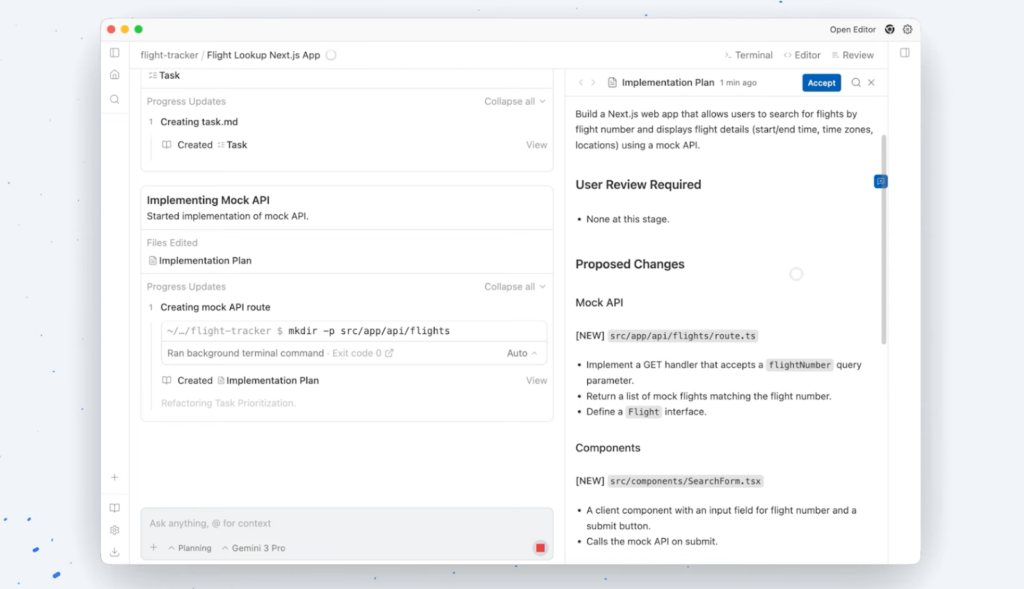1024x589 pixels.
Task: Click the book icon in left sidebar
Action: click(x=115, y=508)
